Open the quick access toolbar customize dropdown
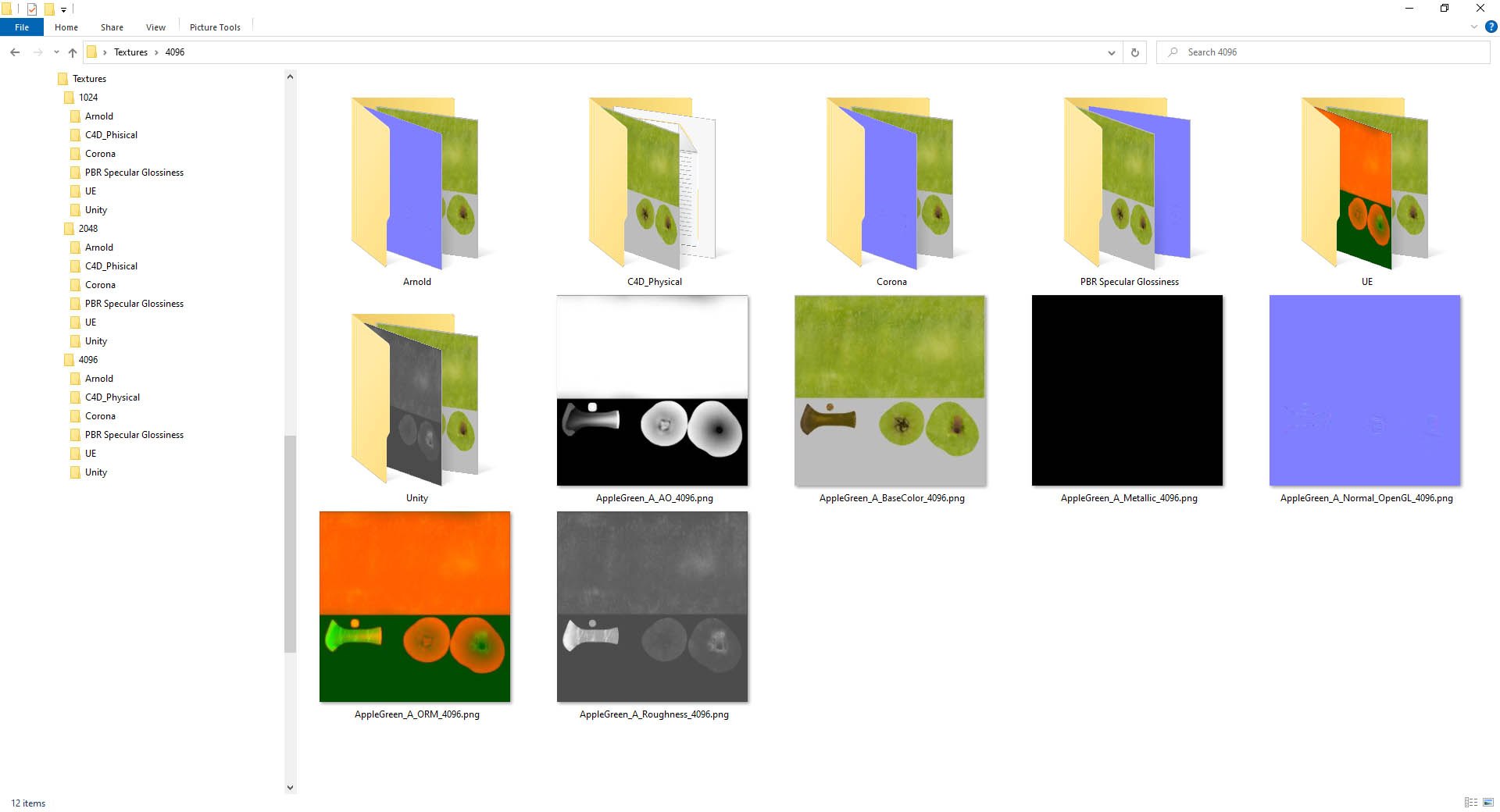 (64, 10)
